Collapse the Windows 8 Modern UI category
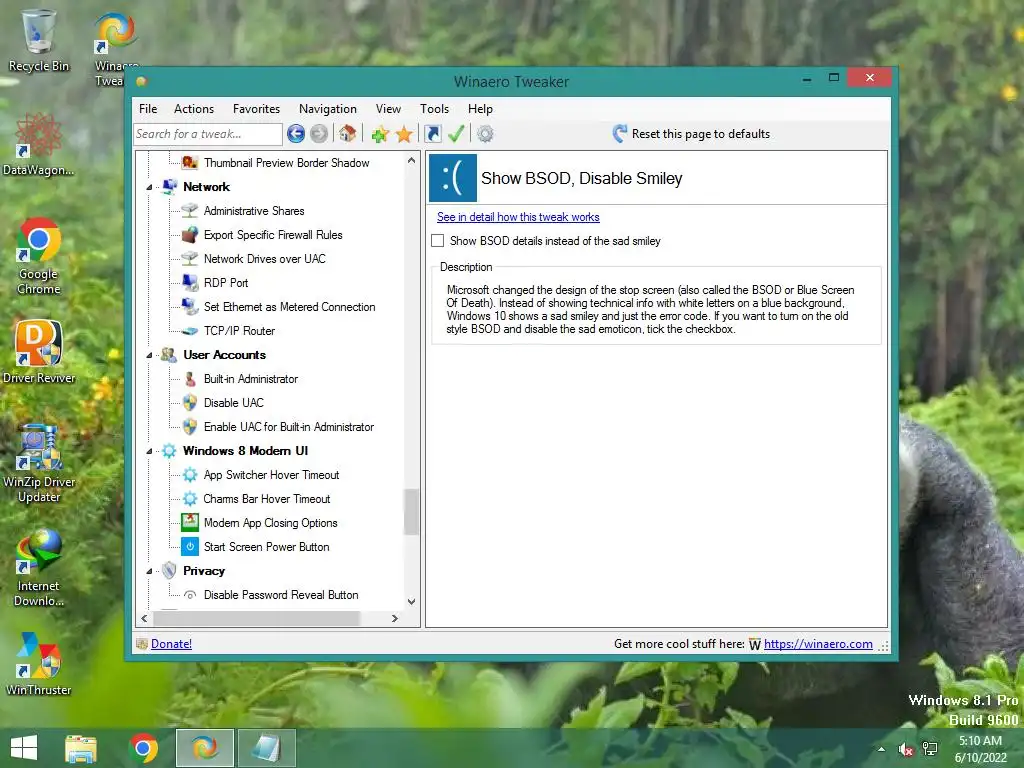 [150, 451]
